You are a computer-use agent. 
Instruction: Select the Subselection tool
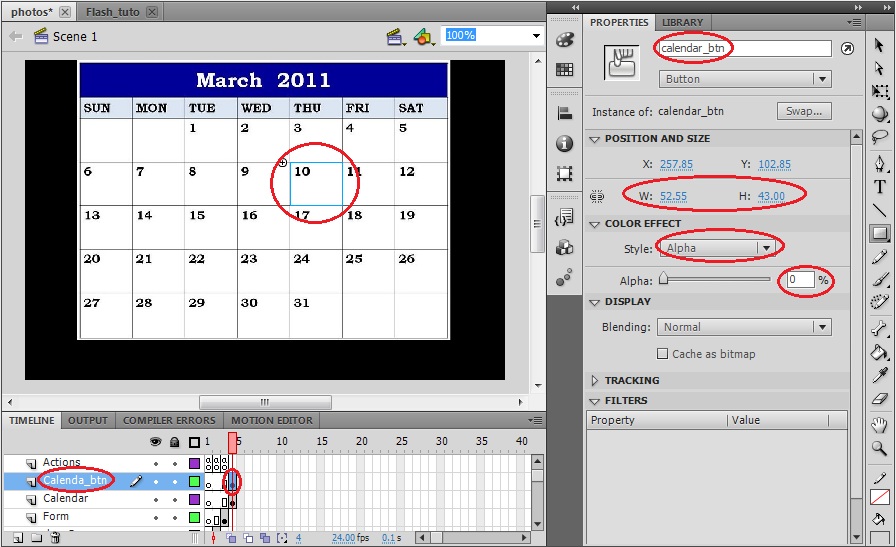point(879,68)
